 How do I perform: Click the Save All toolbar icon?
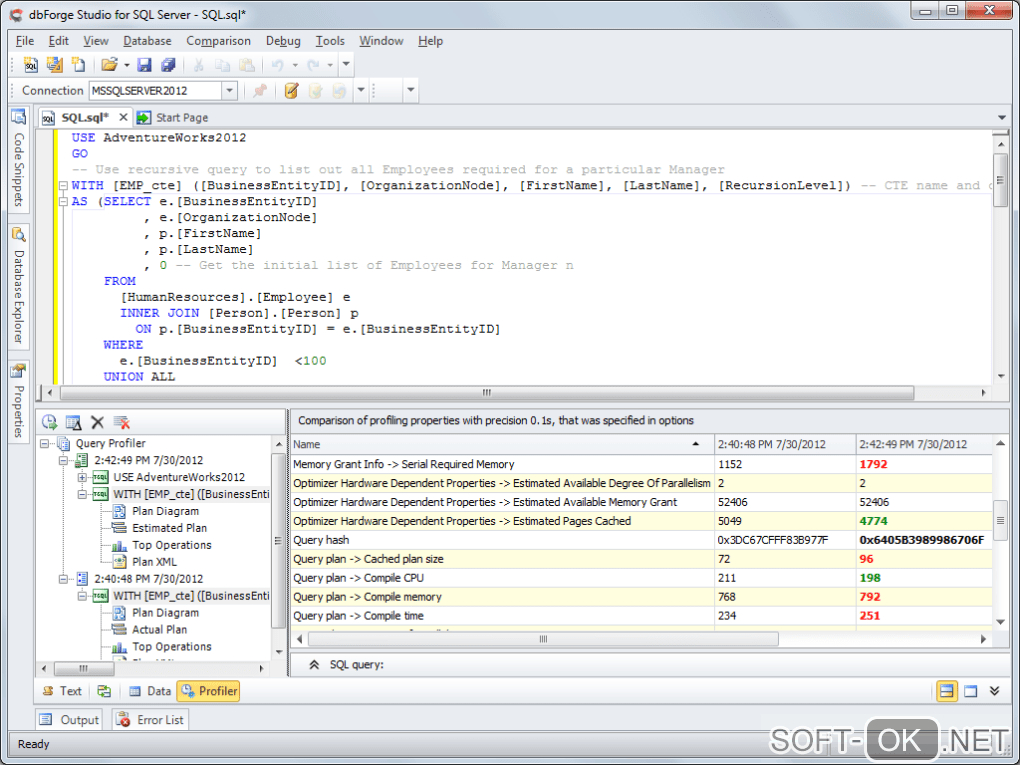pos(167,65)
